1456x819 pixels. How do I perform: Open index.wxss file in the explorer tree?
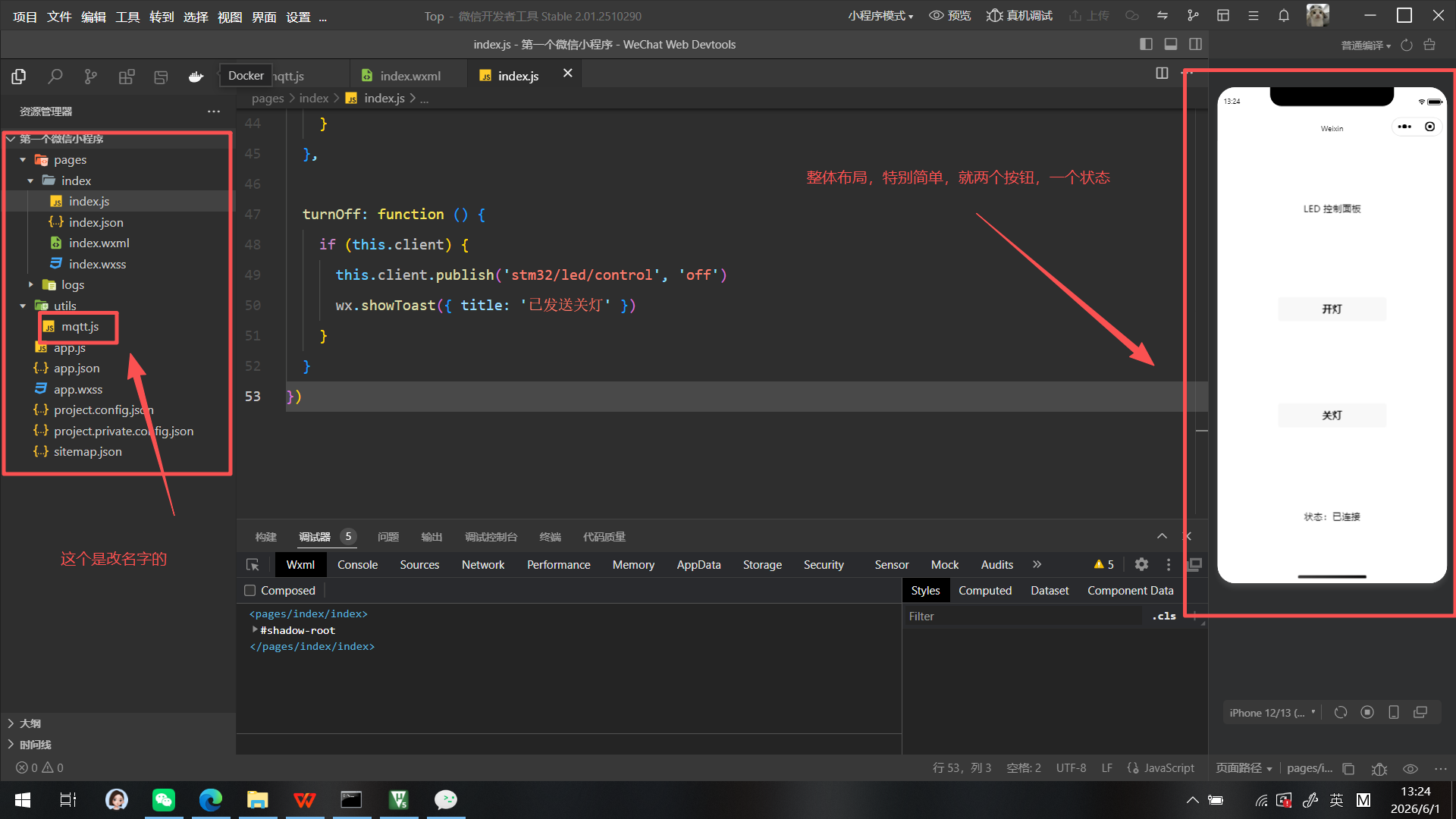pos(97,264)
